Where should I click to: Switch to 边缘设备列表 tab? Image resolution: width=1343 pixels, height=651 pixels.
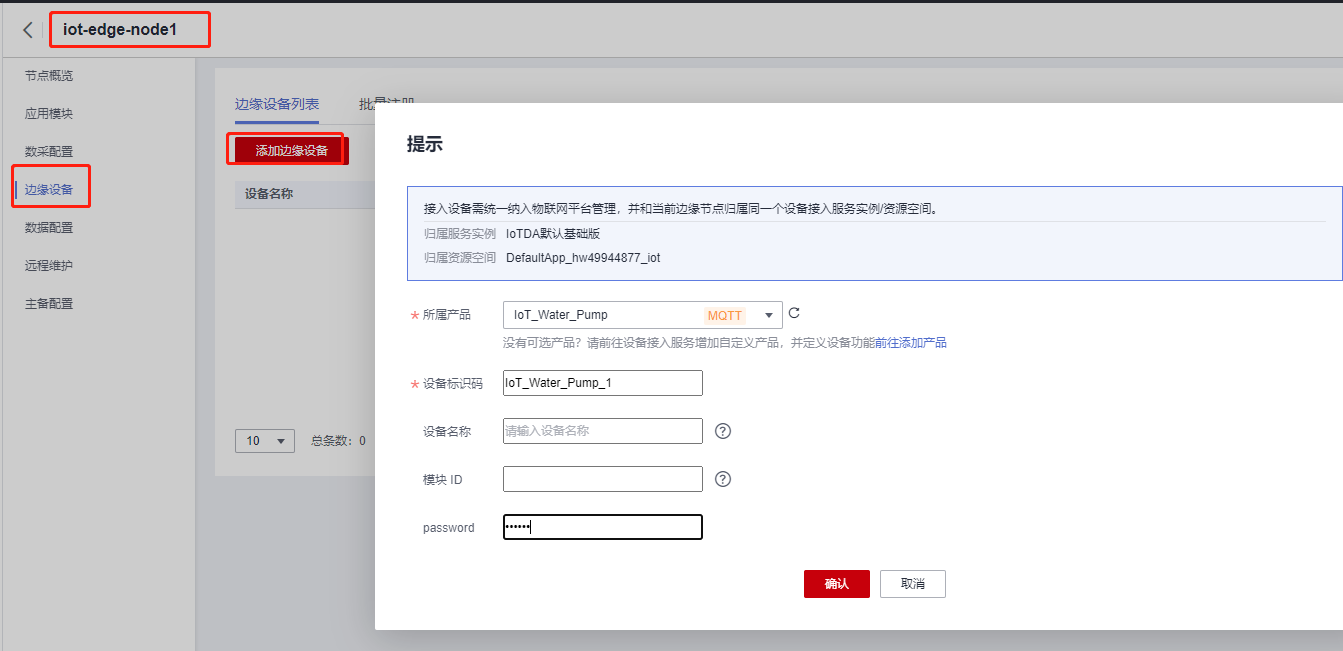tap(277, 104)
